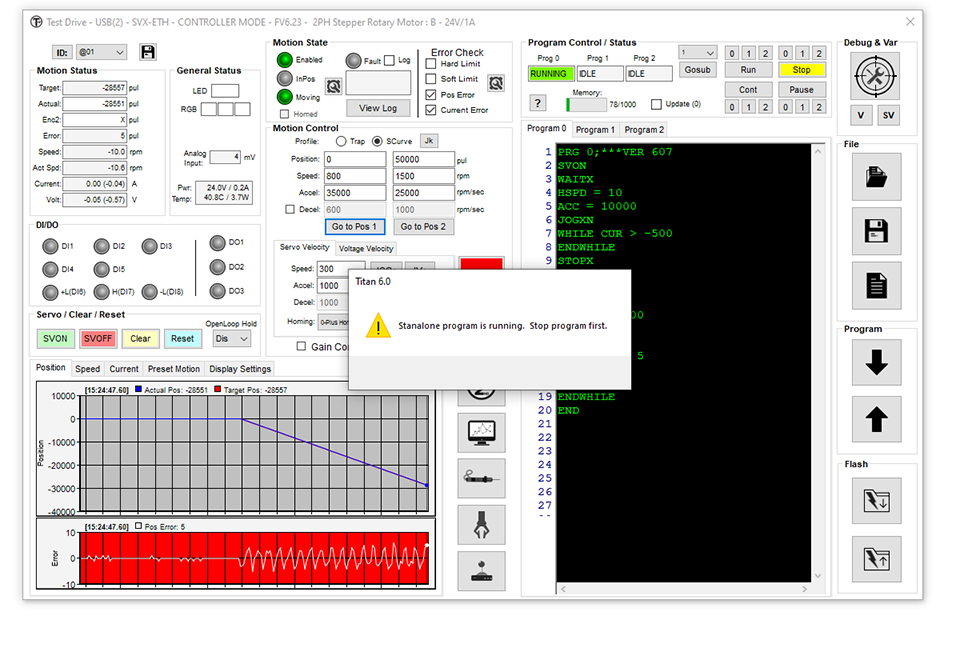Upload program from controller via Program up arrow

pyautogui.click(x=877, y=419)
